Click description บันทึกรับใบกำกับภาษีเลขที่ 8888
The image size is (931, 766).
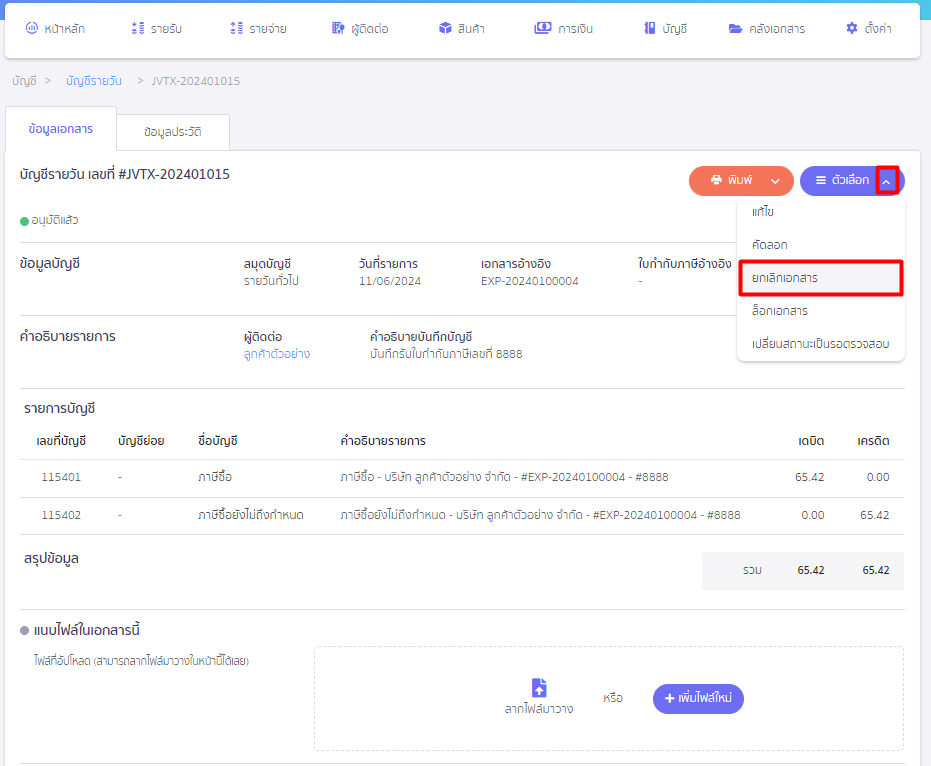pos(446,354)
